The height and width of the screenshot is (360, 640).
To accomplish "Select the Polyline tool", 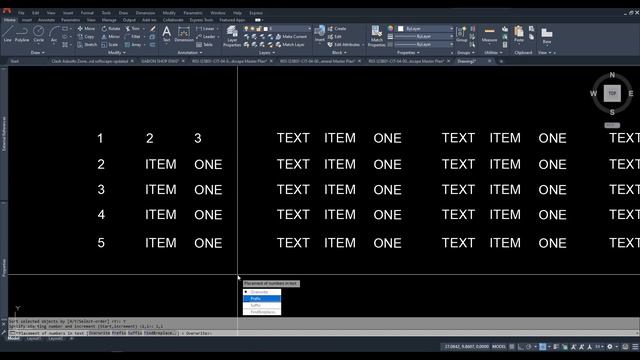I will point(22,33).
